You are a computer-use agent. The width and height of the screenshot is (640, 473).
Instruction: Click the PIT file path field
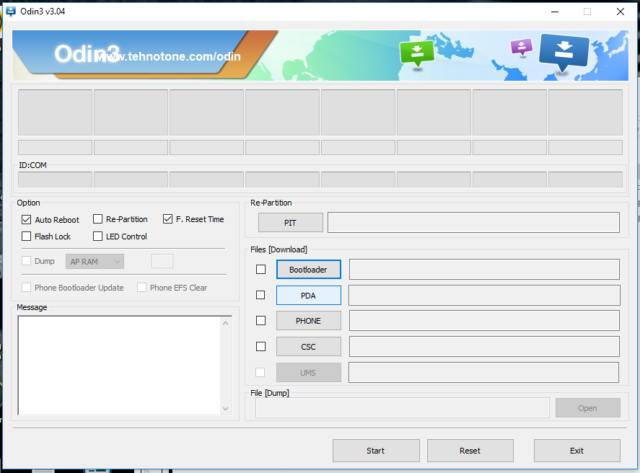pos(473,222)
